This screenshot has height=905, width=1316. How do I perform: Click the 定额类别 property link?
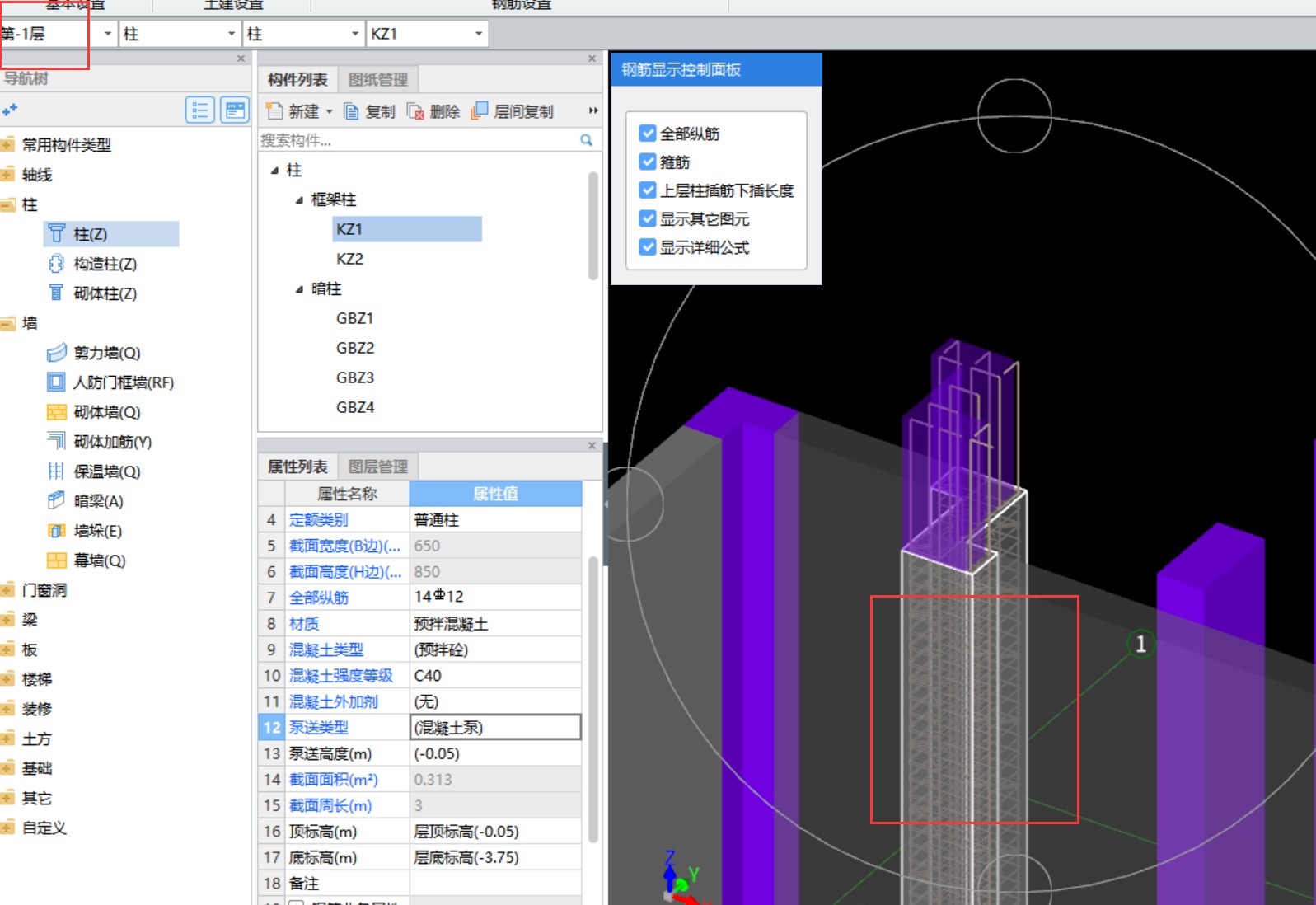(319, 520)
